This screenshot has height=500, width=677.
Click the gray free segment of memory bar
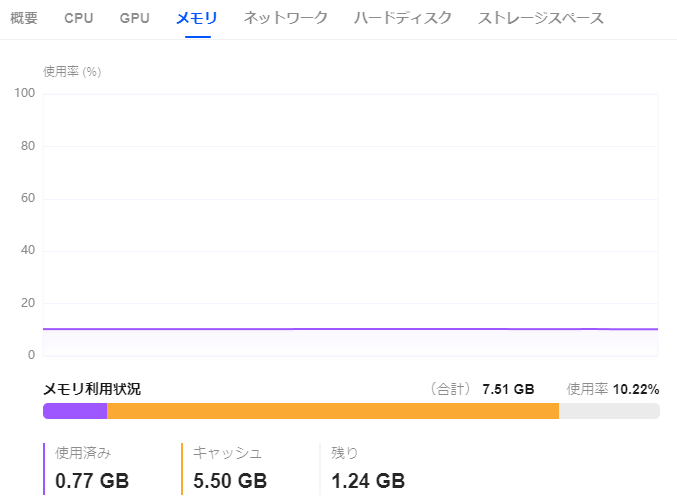[609, 411]
